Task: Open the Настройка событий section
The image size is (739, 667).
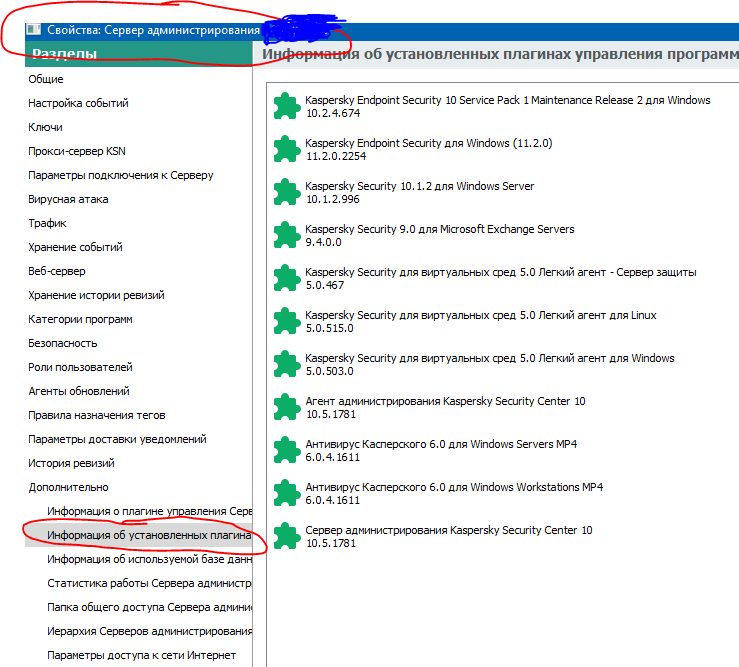Action: pyautogui.click(x=78, y=103)
